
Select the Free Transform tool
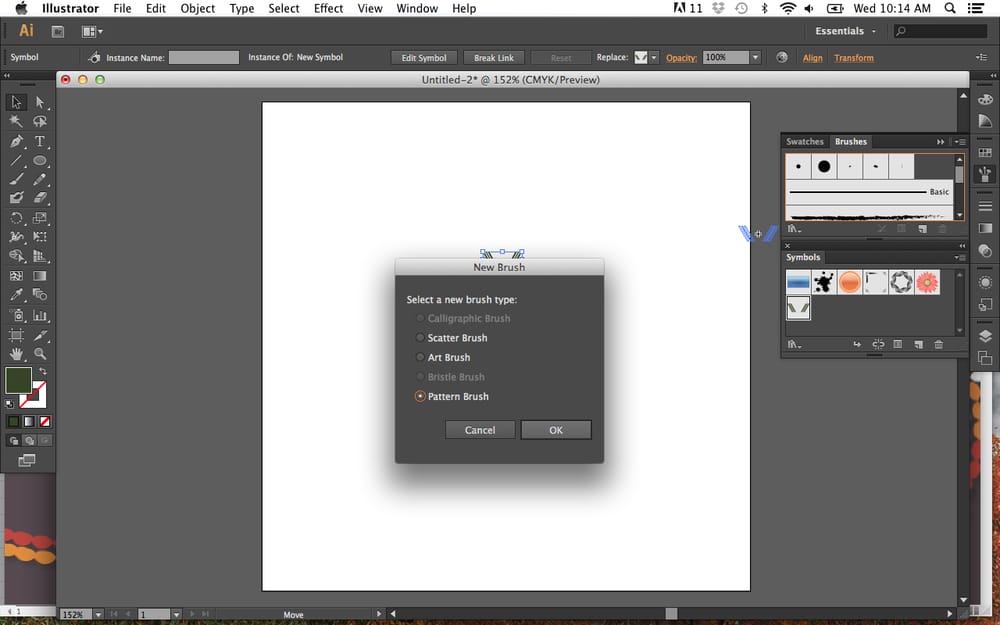(x=40, y=237)
